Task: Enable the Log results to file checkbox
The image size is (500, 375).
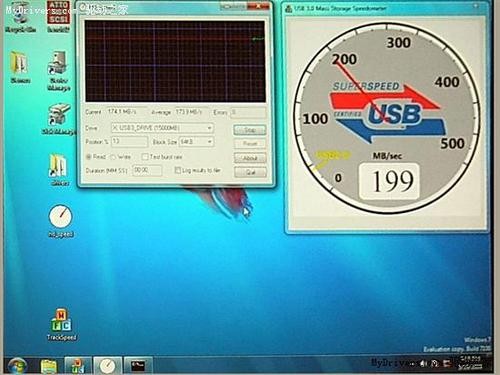Action: tap(178, 170)
